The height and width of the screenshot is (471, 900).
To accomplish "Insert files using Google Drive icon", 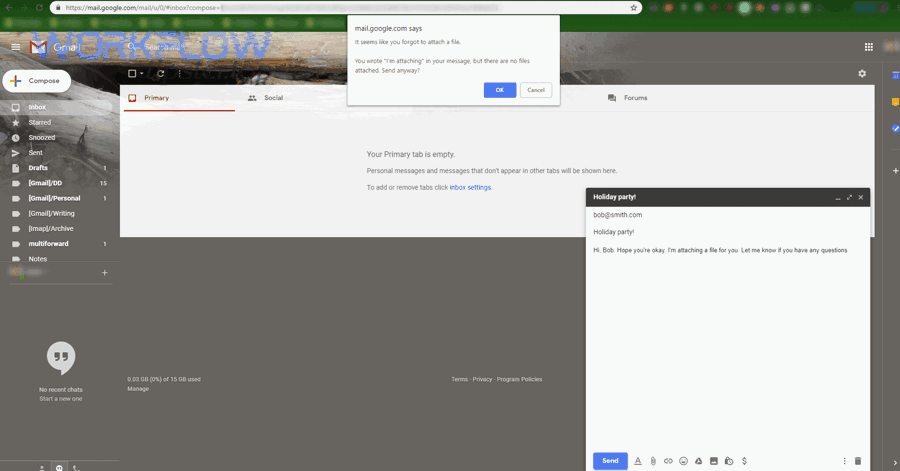I will click(698, 461).
